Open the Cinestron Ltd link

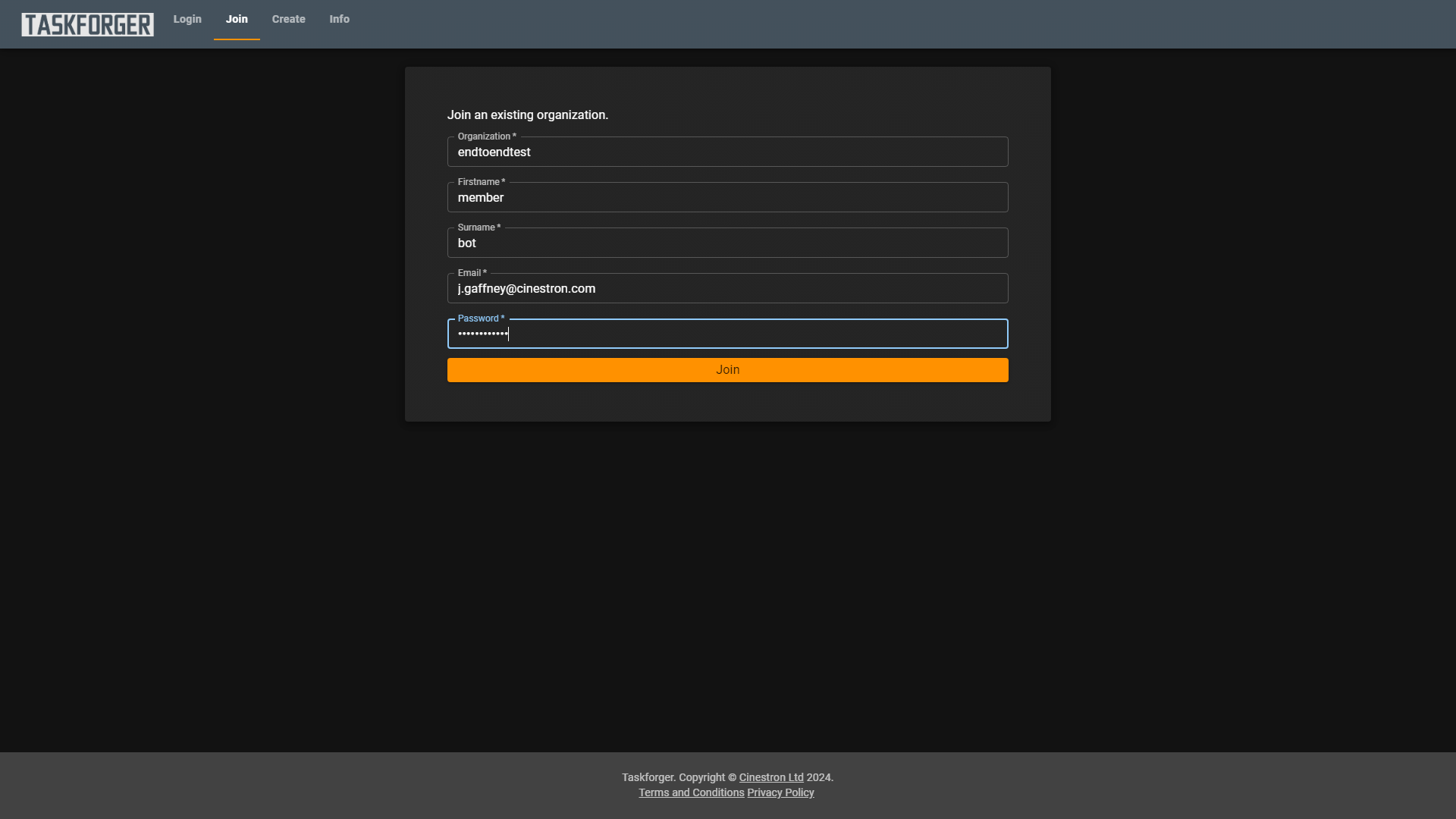(x=770, y=777)
